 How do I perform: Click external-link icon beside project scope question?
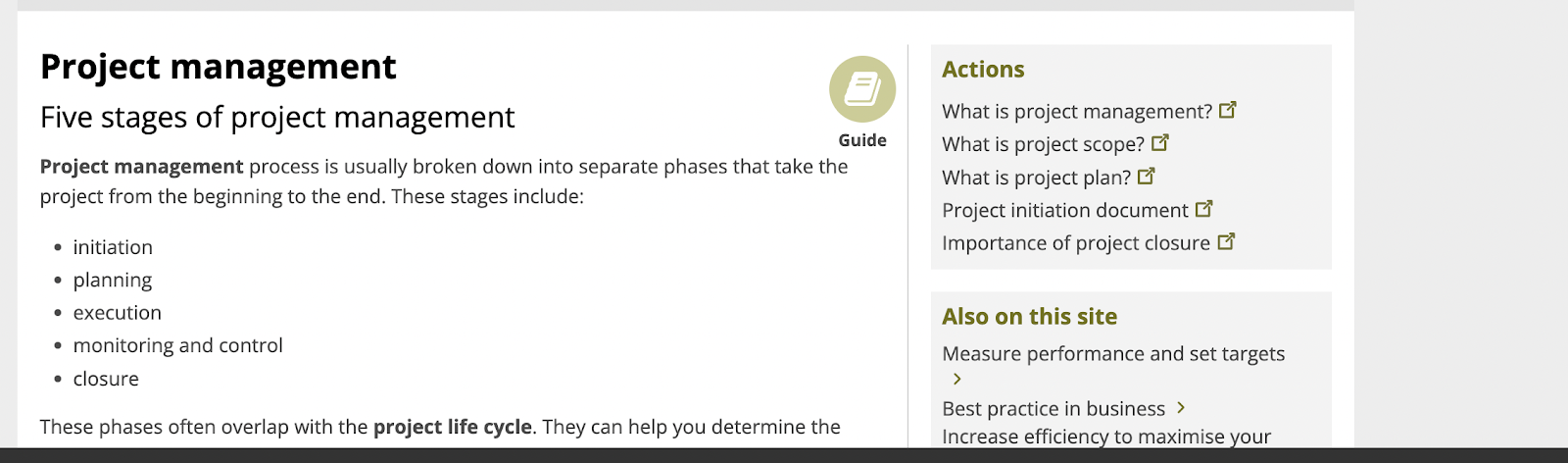(1160, 143)
